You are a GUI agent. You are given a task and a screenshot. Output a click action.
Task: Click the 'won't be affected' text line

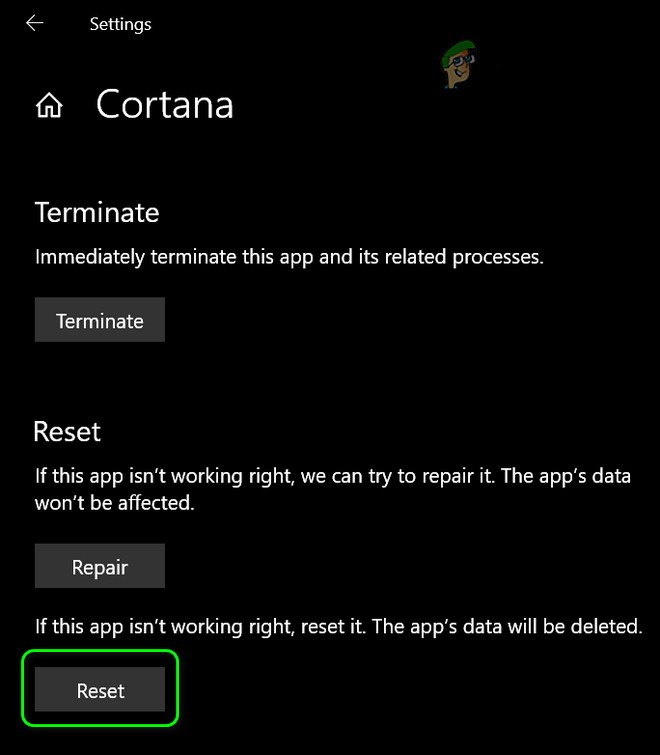tap(114, 503)
